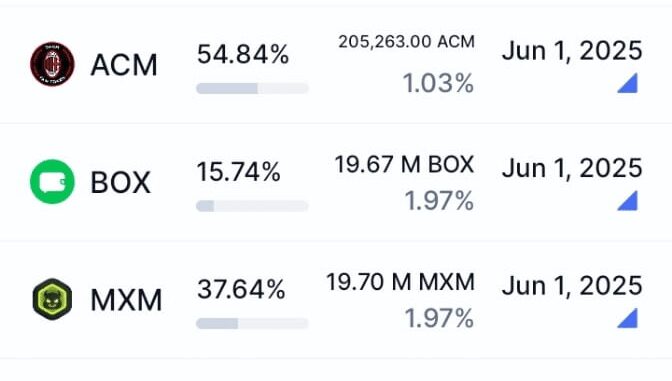Click the 19.67 M BOX unlock amount
The height and width of the screenshot is (381, 672).
pos(405,165)
